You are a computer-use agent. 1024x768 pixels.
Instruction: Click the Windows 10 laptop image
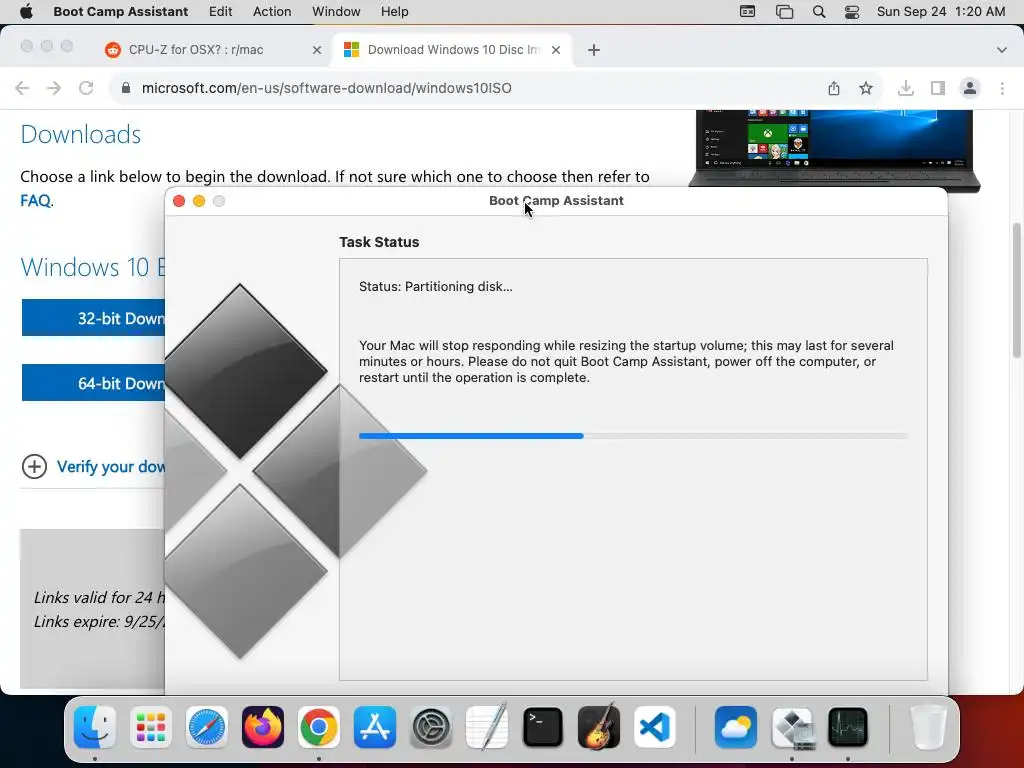coord(833,150)
